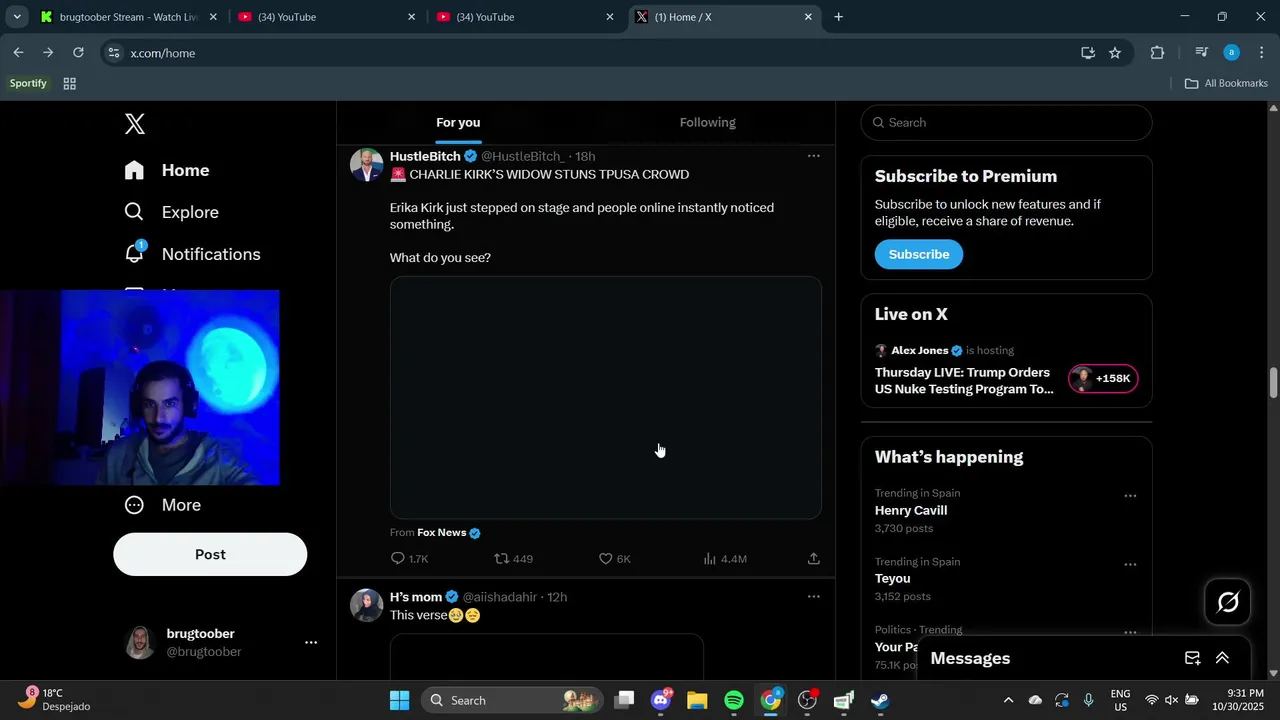This screenshot has width=1280, height=720.
Task: View analytics showing 4.4M views
Action: tap(725, 559)
